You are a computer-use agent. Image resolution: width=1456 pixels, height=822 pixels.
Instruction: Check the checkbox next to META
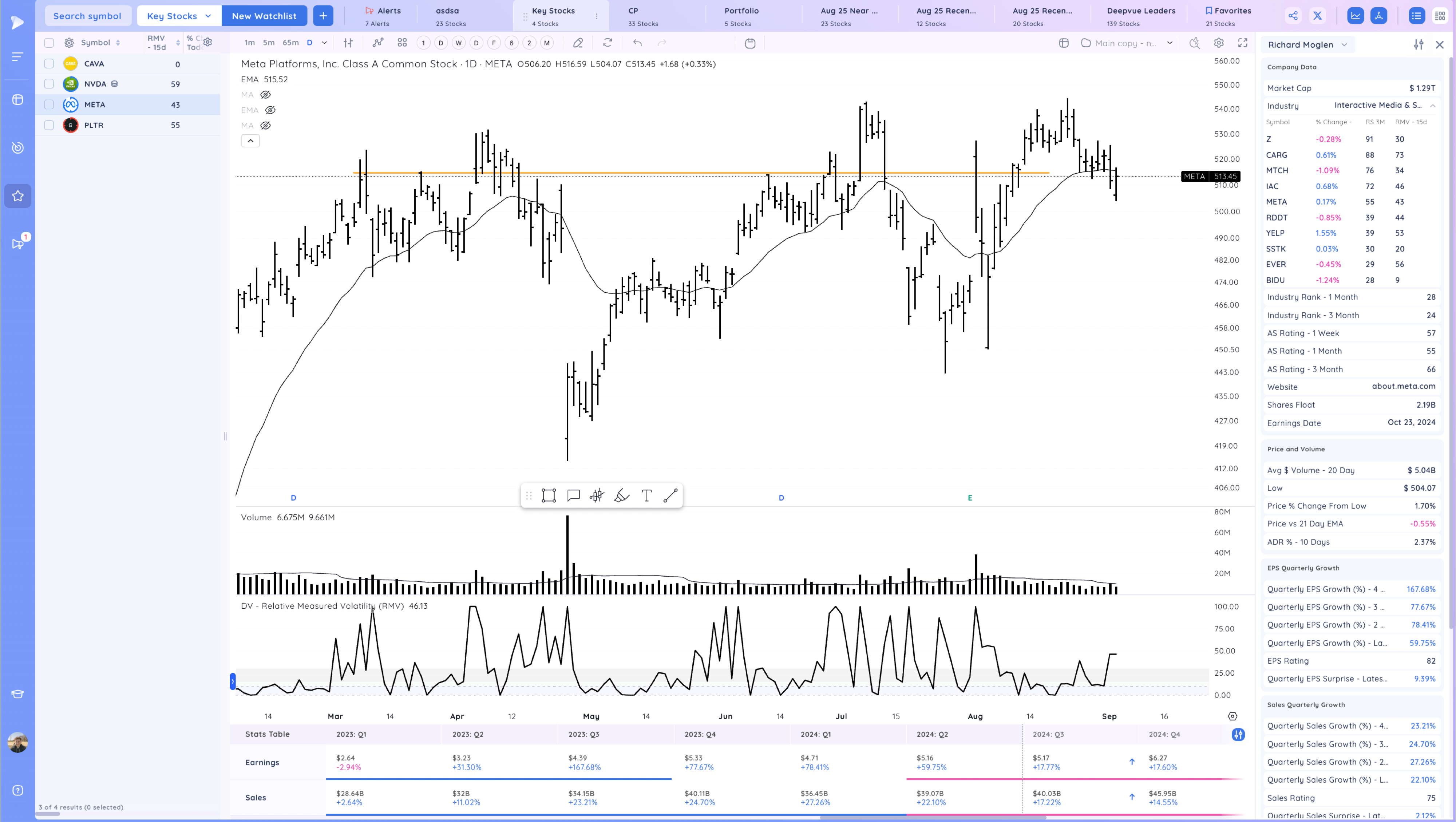(49, 104)
